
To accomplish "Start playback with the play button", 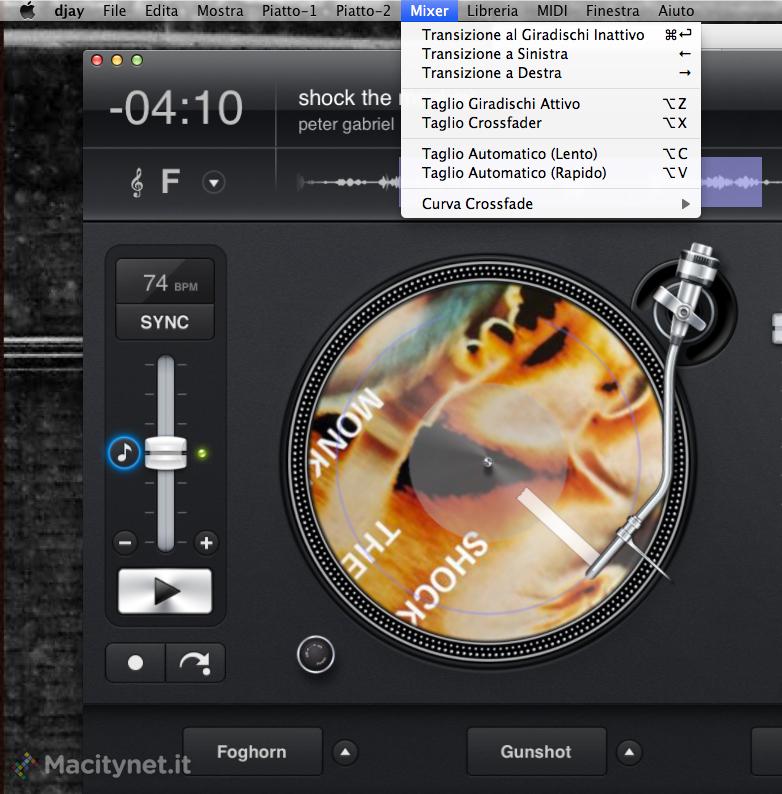I will tap(165, 591).
